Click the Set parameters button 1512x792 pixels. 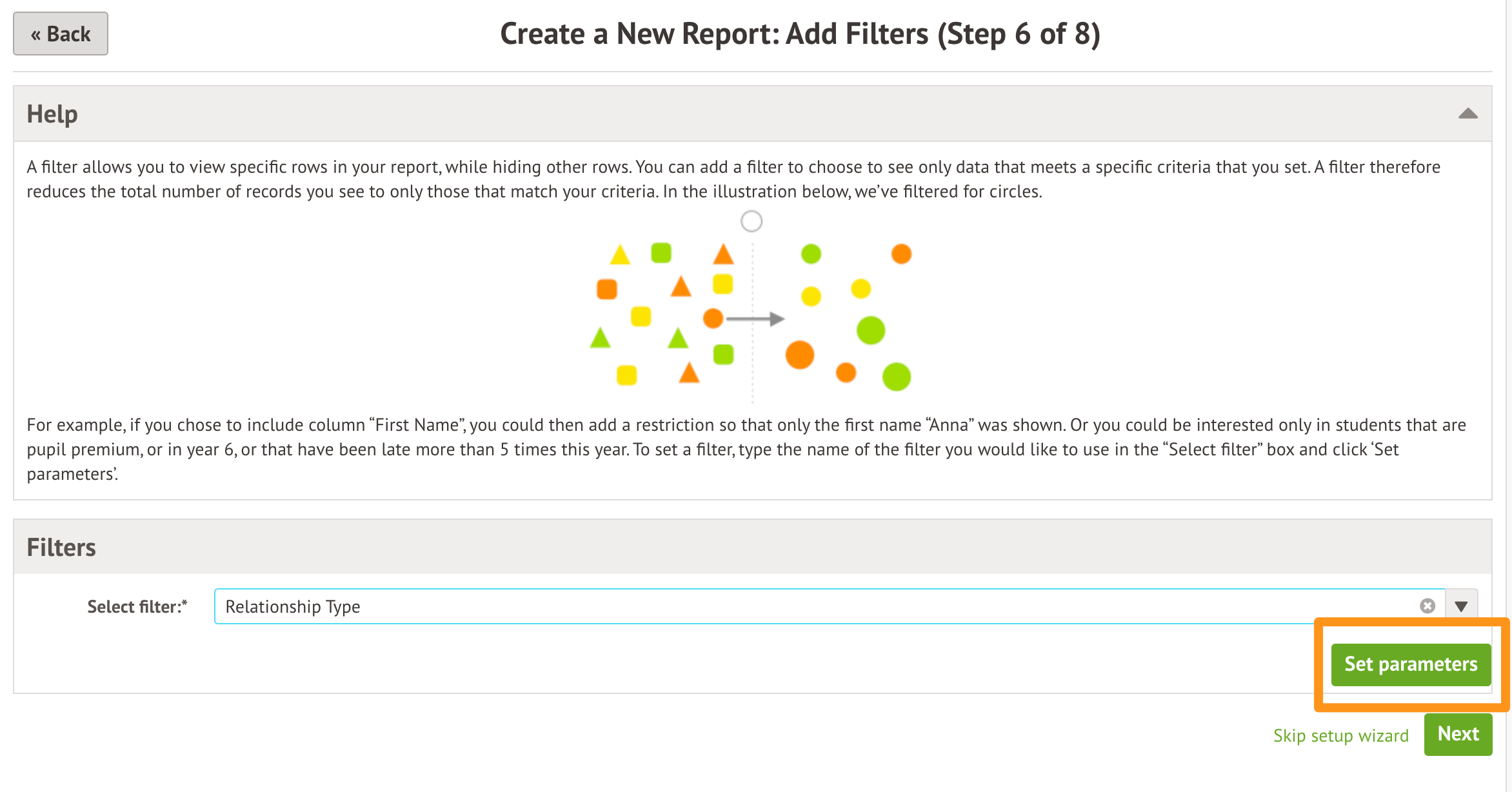coord(1411,664)
